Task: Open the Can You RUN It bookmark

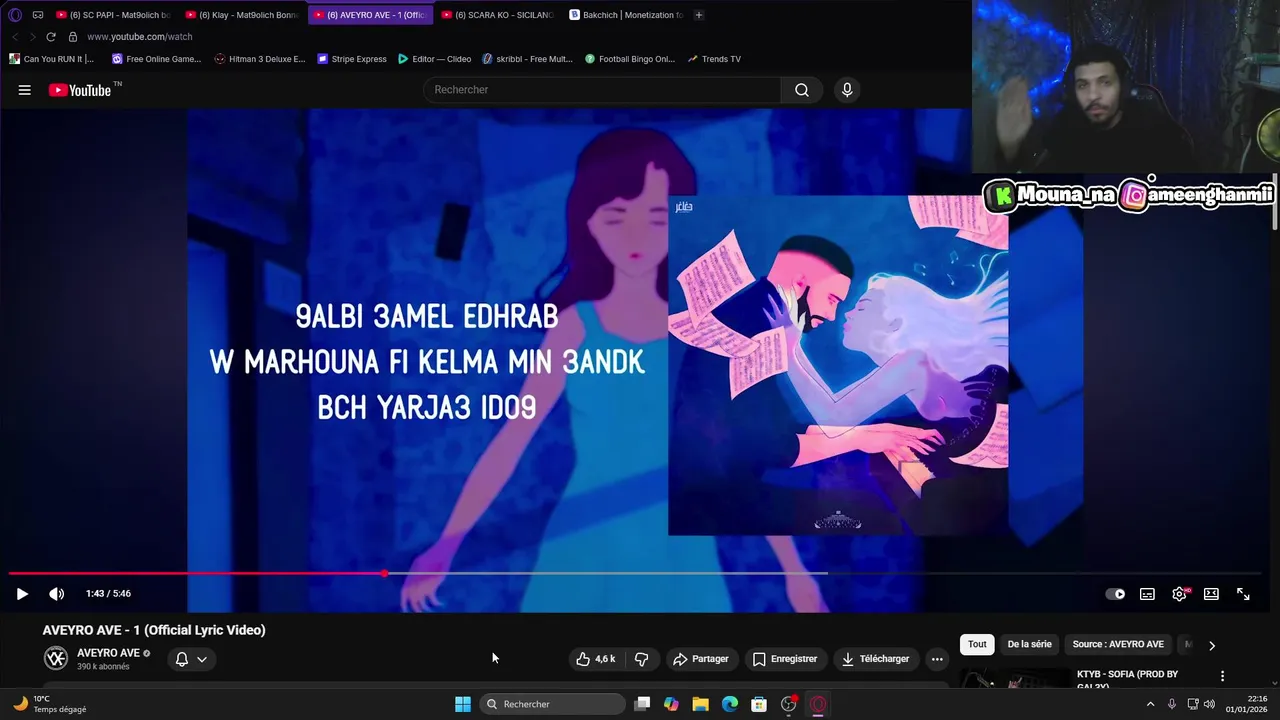Action: (x=51, y=59)
